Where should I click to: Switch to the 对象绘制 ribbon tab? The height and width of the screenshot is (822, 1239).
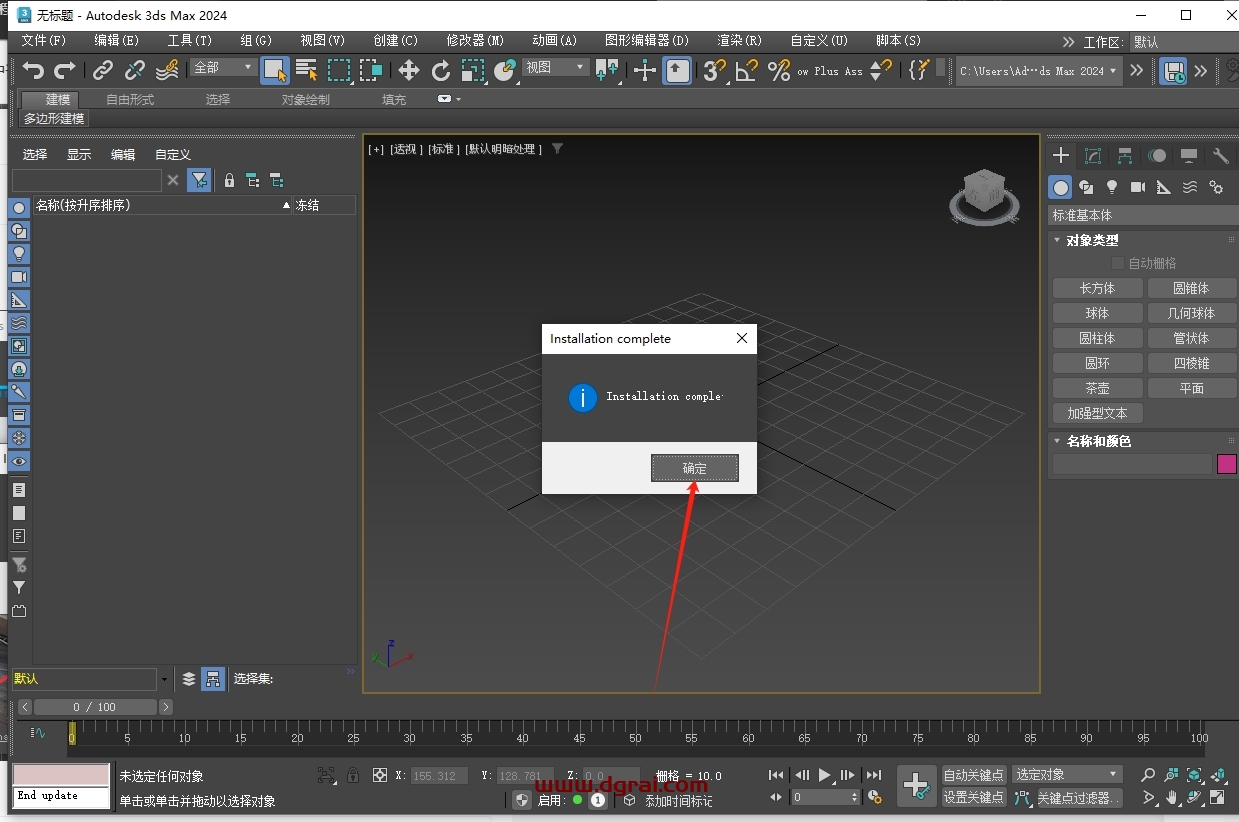tap(305, 99)
